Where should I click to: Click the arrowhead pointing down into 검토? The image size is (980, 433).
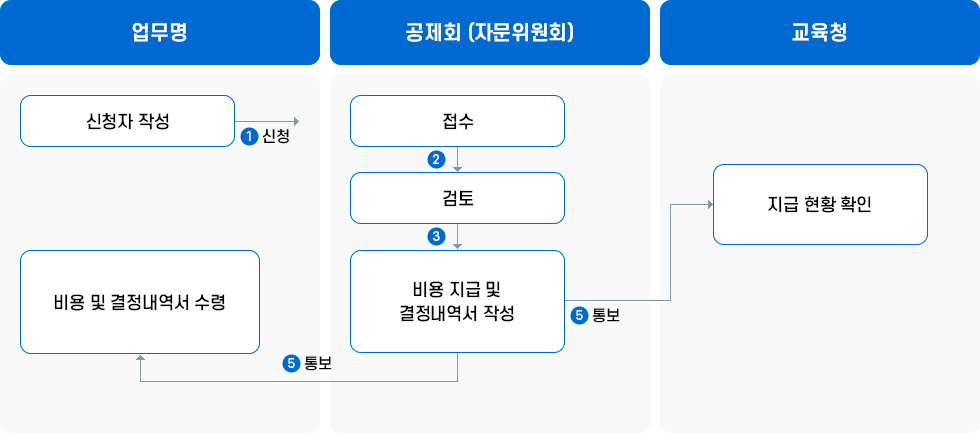click(457, 169)
